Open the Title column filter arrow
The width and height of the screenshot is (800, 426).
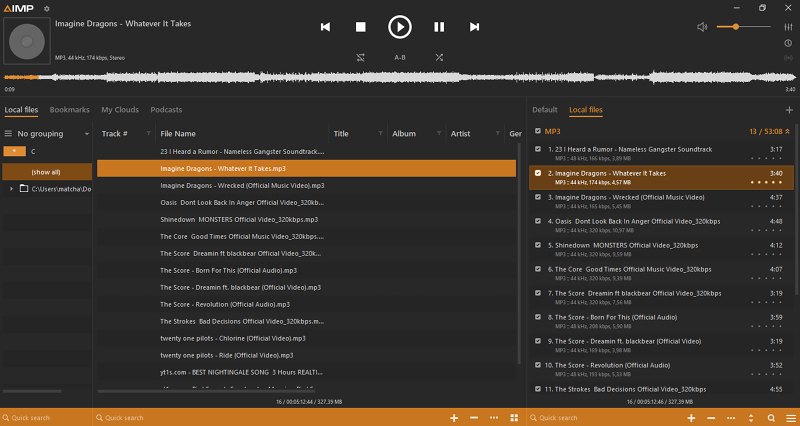tap(381, 134)
